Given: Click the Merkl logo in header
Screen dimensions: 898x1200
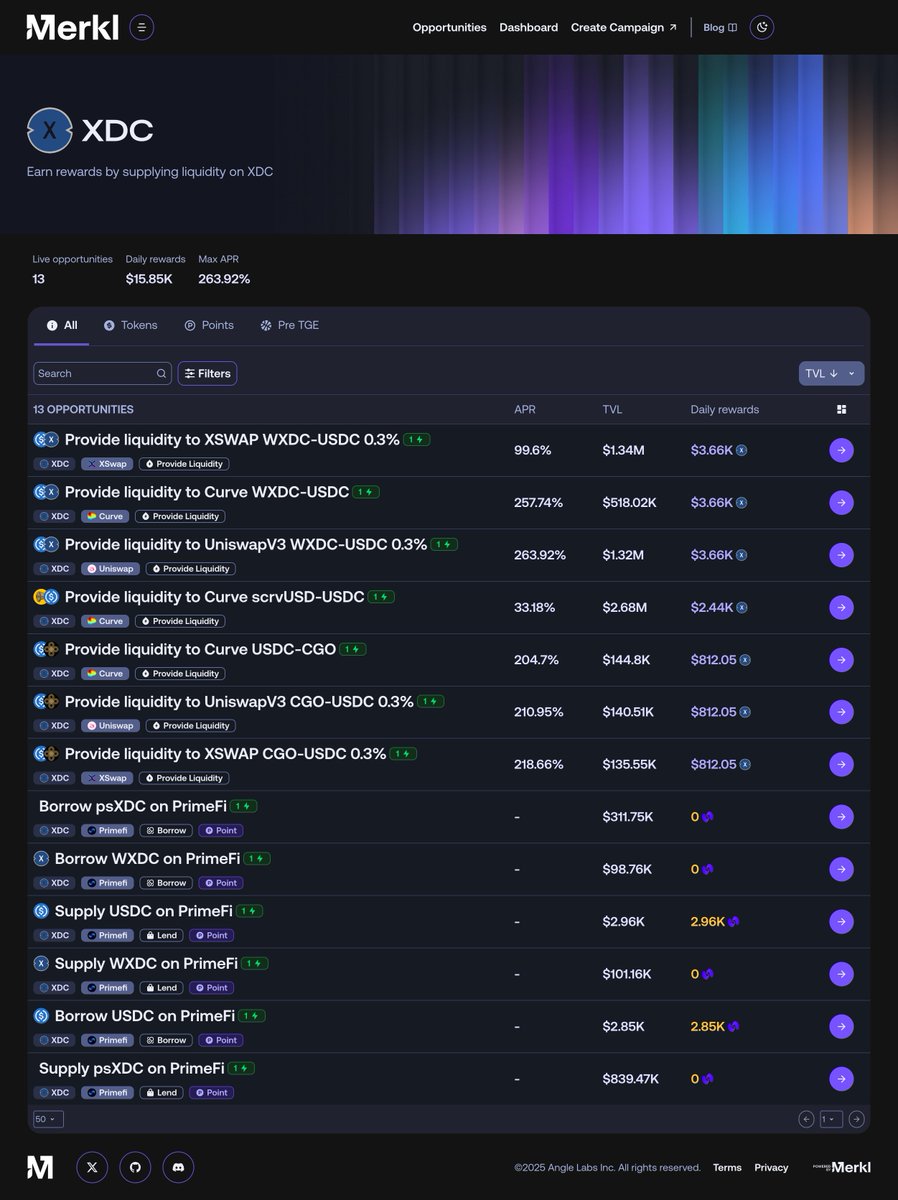Looking at the screenshot, I should pos(73,27).
